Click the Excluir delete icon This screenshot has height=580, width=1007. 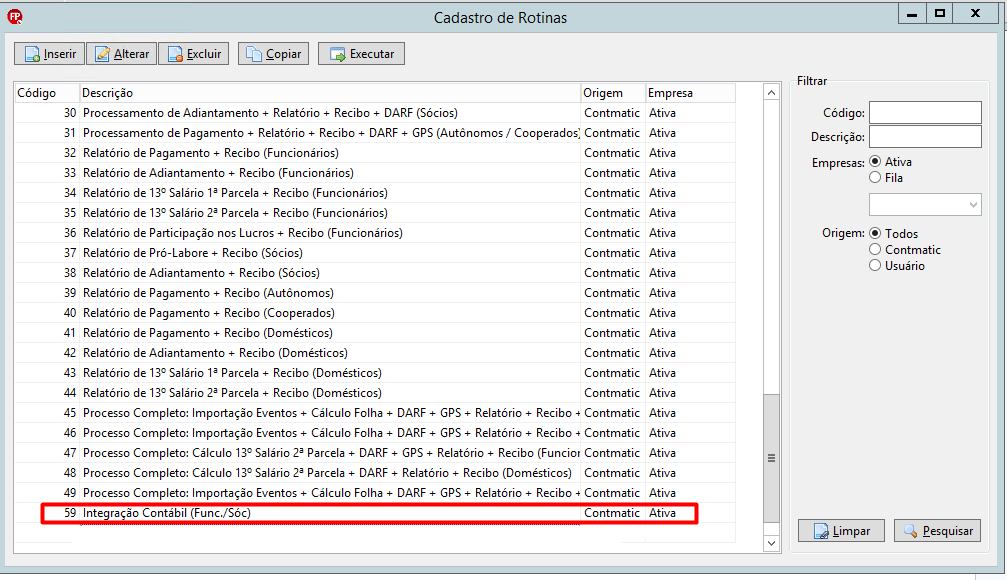pos(175,55)
